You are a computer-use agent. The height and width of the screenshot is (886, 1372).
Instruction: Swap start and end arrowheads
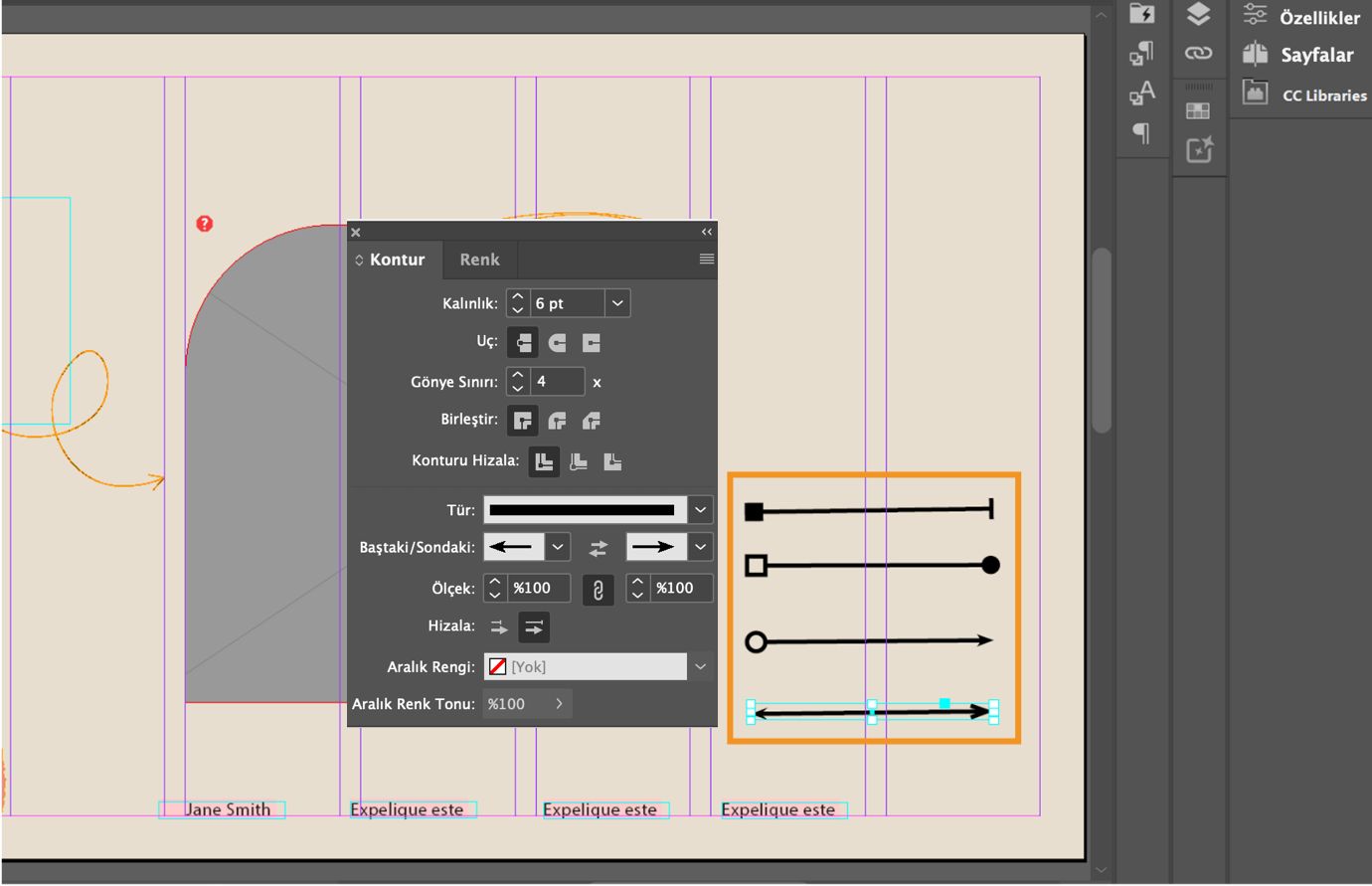(598, 547)
